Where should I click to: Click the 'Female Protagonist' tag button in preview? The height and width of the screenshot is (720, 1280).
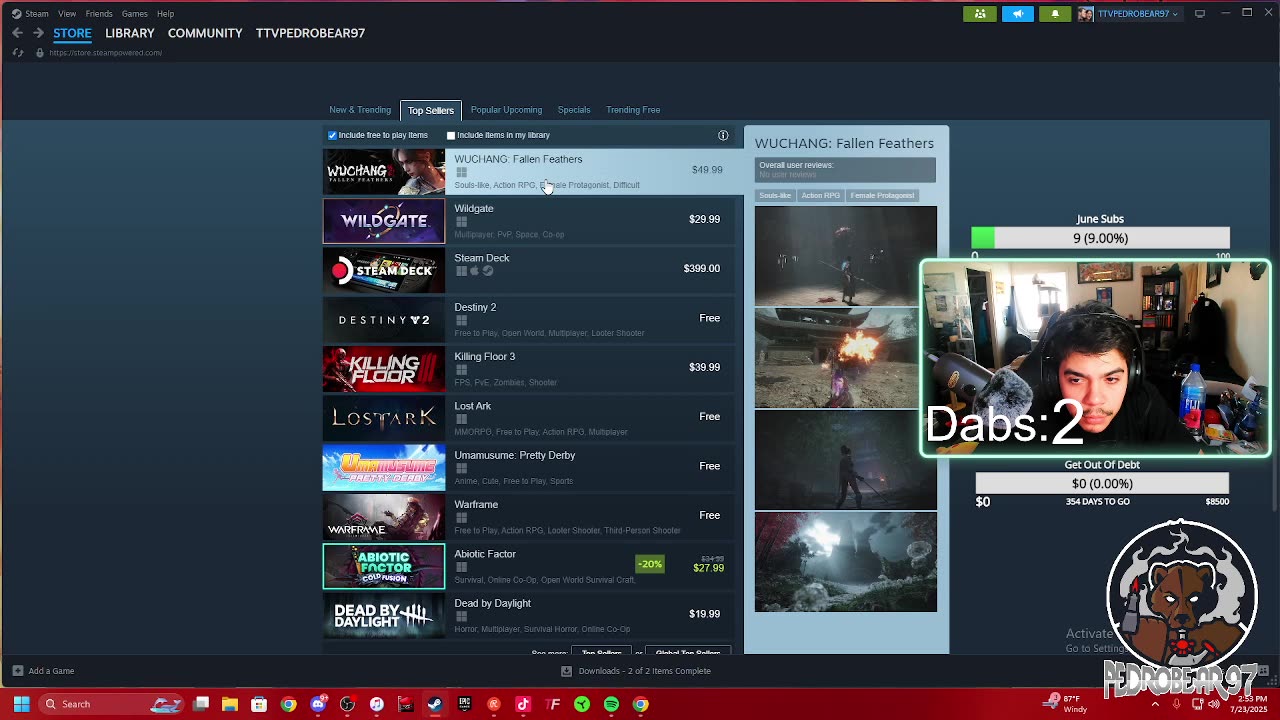click(x=882, y=196)
